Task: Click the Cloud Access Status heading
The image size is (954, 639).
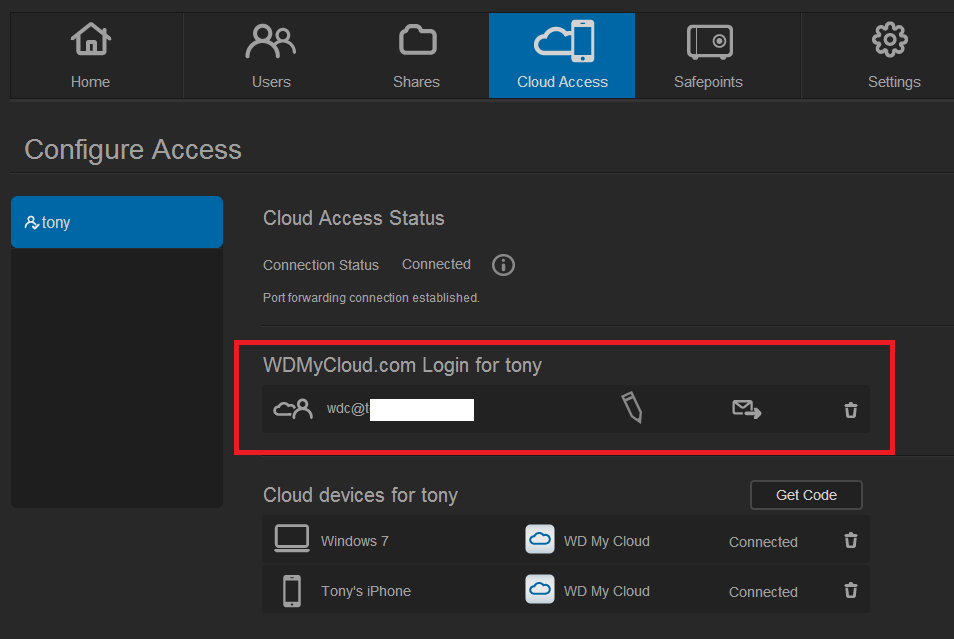Action: [353, 218]
